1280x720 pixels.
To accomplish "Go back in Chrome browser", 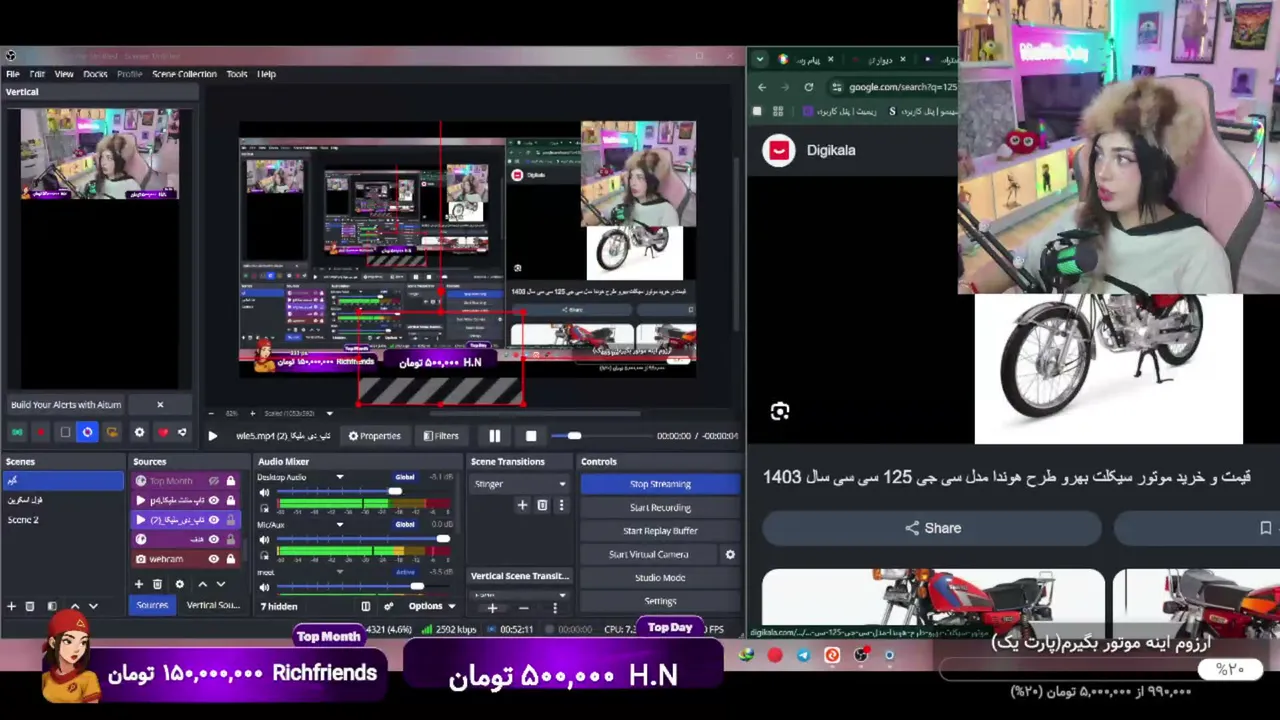I will point(762,87).
